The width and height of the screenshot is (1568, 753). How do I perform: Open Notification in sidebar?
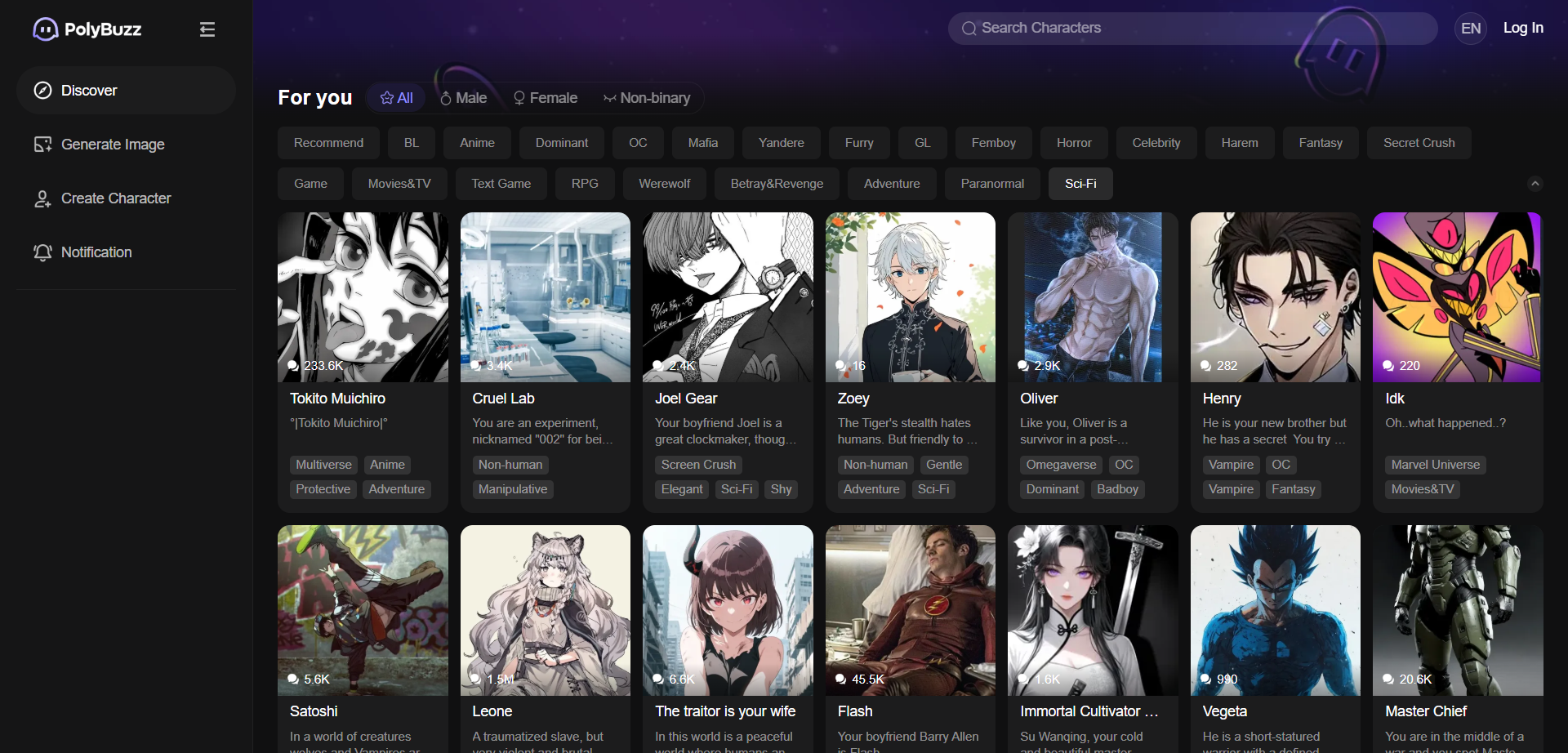click(x=126, y=252)
